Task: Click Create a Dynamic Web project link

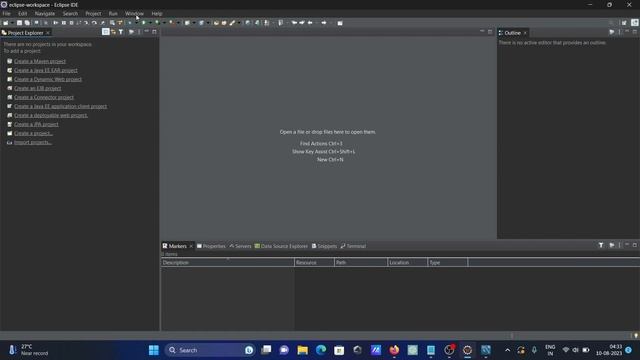Action: click(48, 79)
